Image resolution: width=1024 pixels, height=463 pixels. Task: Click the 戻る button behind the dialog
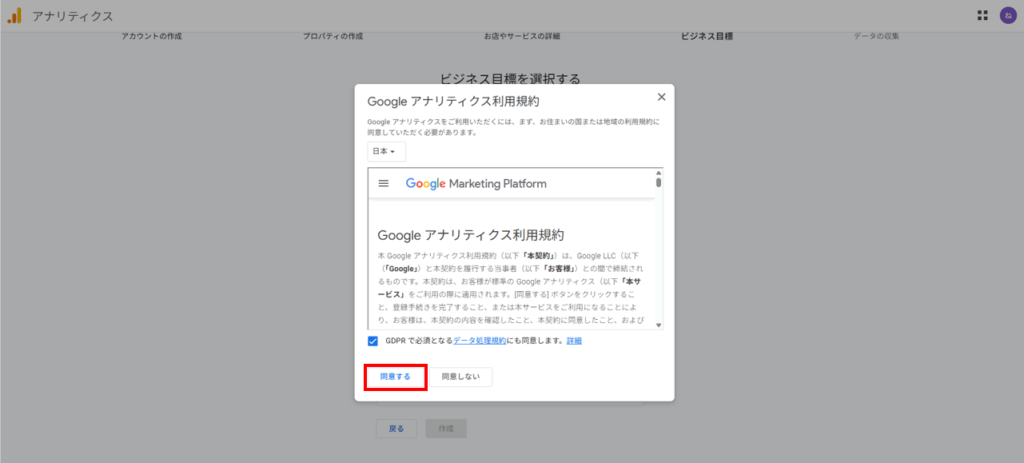tap(396, 428)
